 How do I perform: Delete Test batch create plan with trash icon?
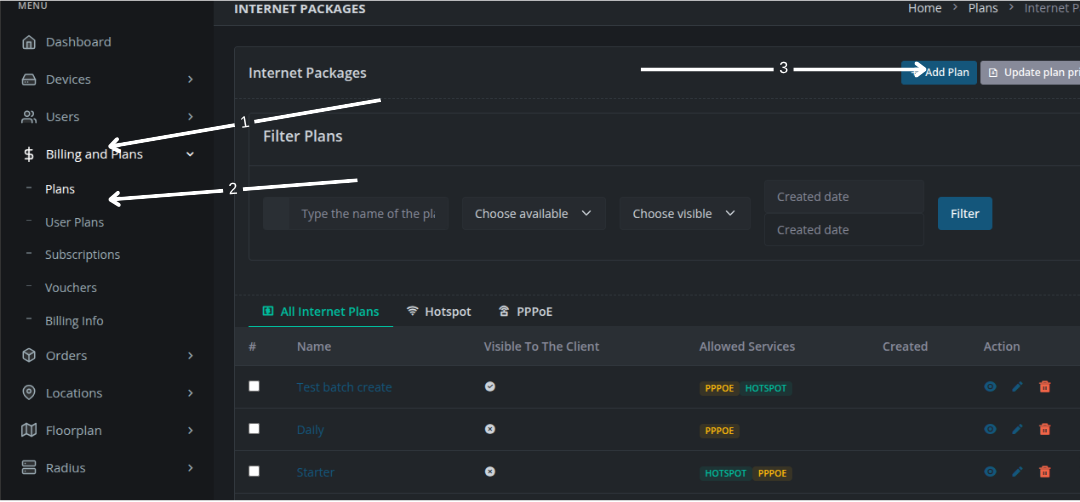click(1045, 387)
